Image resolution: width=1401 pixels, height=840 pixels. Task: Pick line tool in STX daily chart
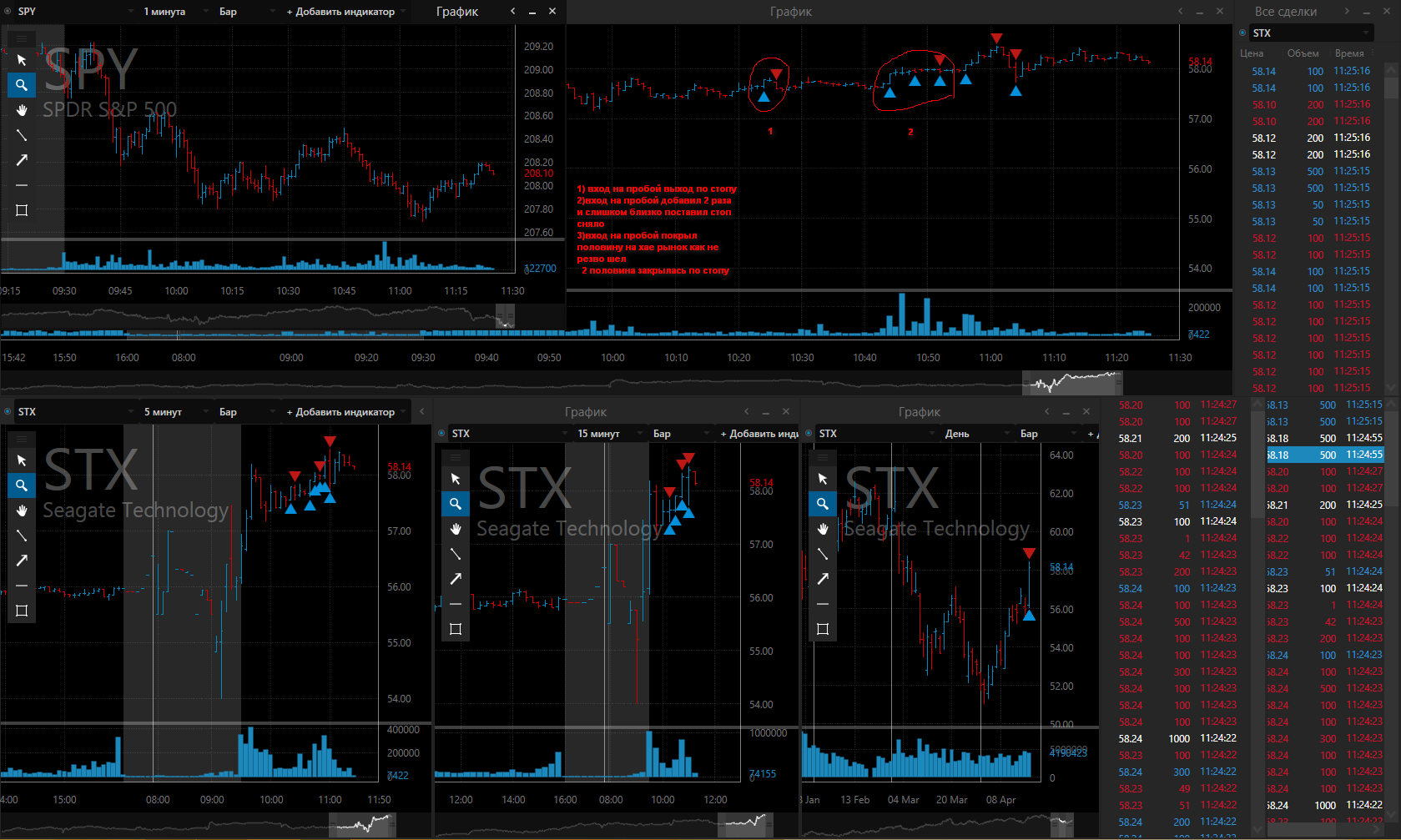pos(823,554)
